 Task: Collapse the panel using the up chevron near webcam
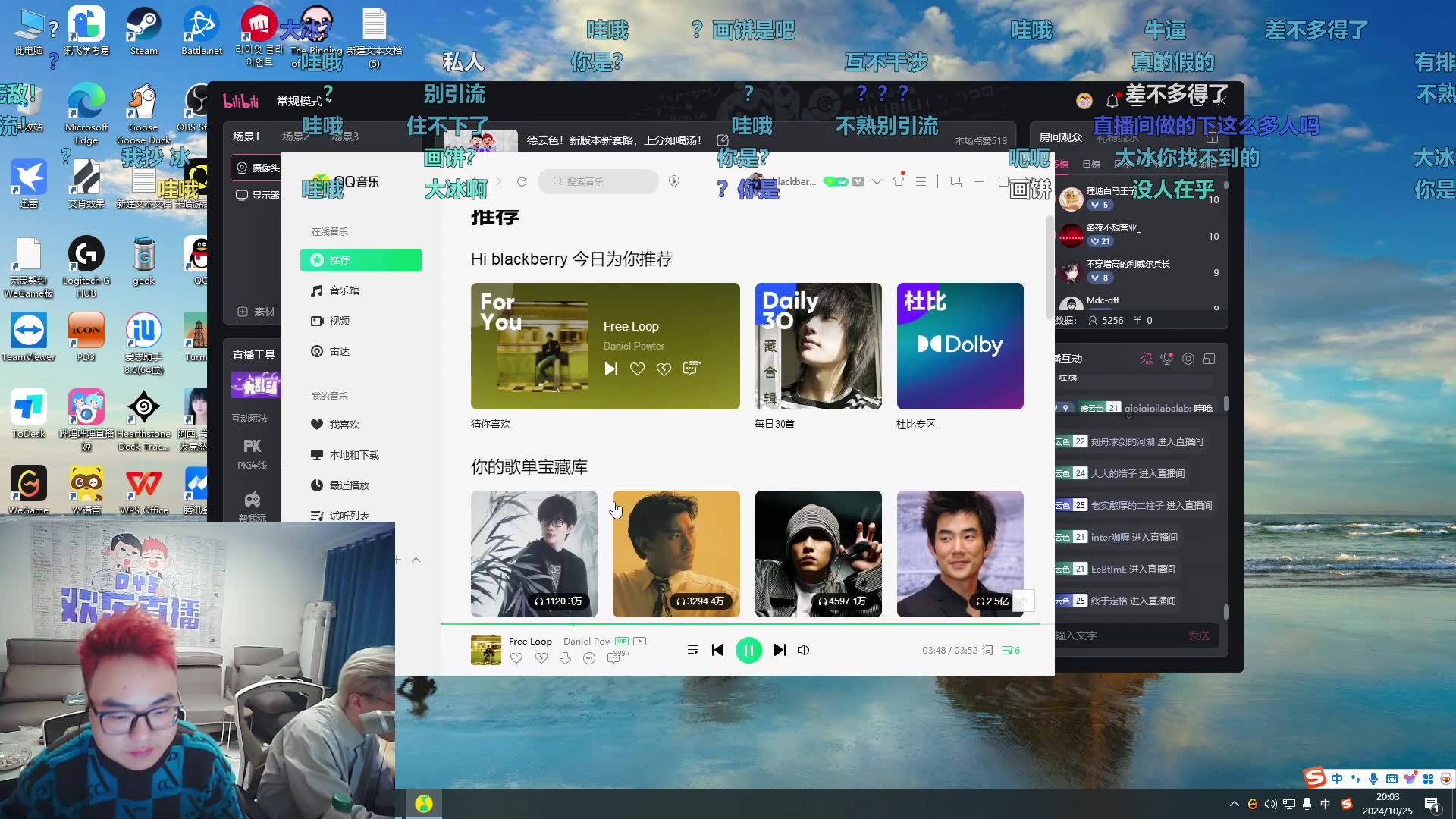point(416,560)
